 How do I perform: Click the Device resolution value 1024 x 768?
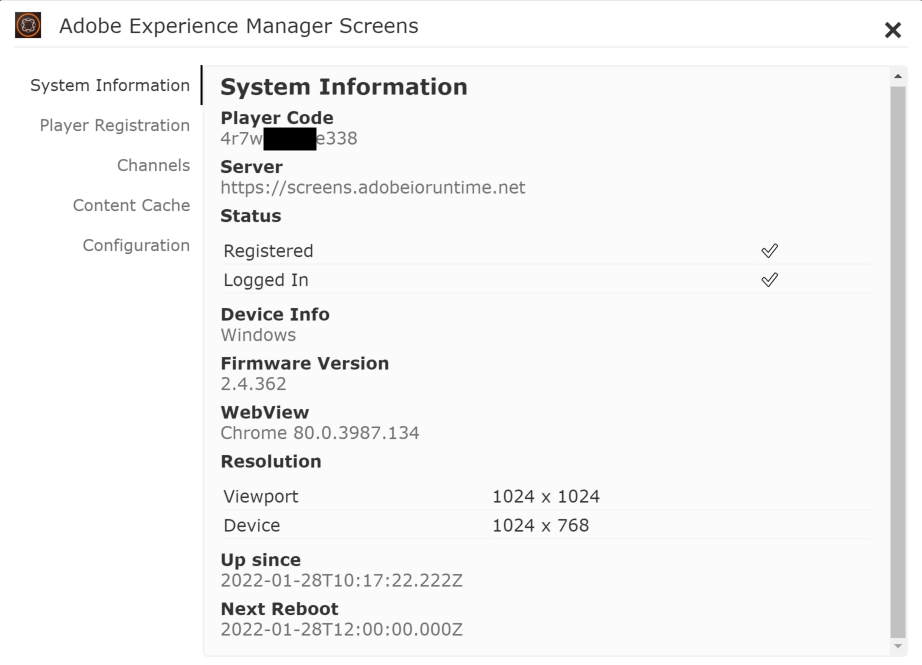point(540,526)
